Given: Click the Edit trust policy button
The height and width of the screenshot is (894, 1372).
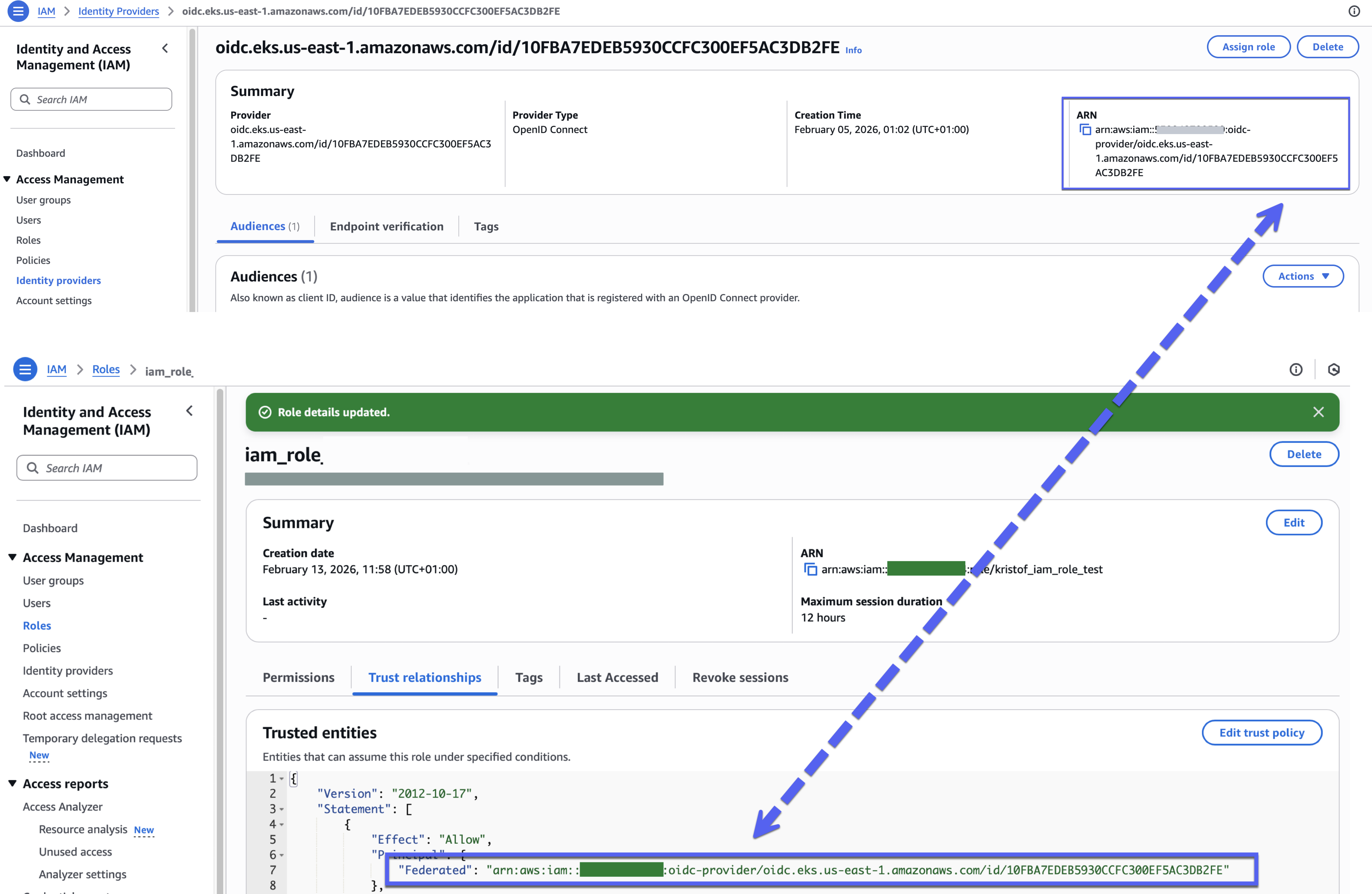Looking at the screenshot, I should pyautogui.click(x=1261, y=733).
